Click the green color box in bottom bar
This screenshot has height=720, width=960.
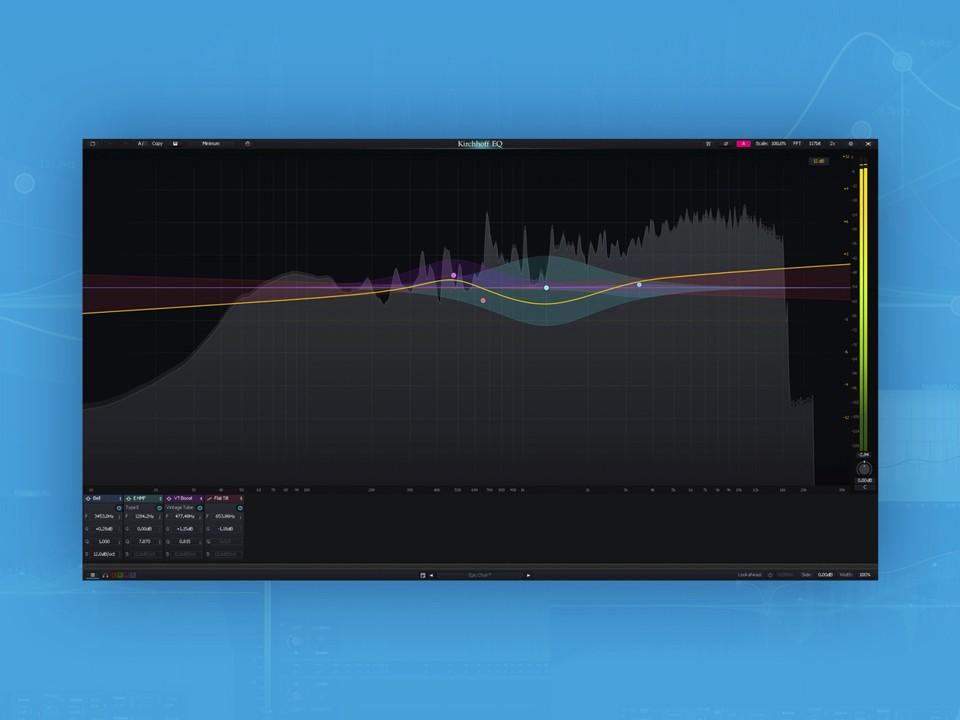(120, 575)
